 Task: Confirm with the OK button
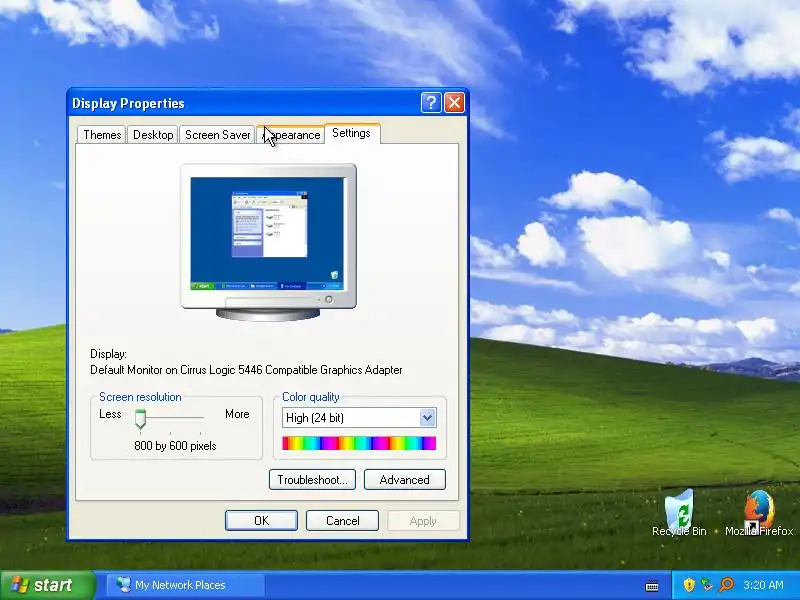261,520
